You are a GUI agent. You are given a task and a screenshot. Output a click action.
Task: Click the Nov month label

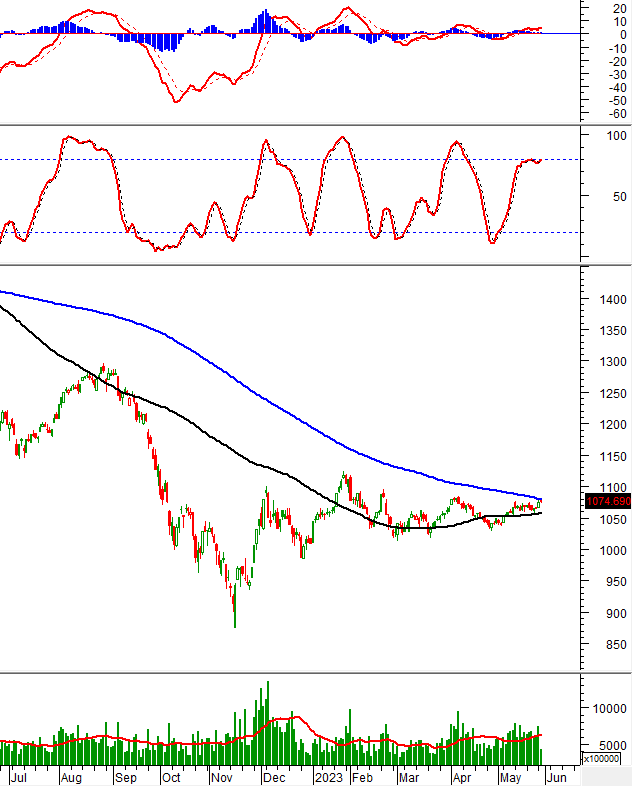point(222,777)
